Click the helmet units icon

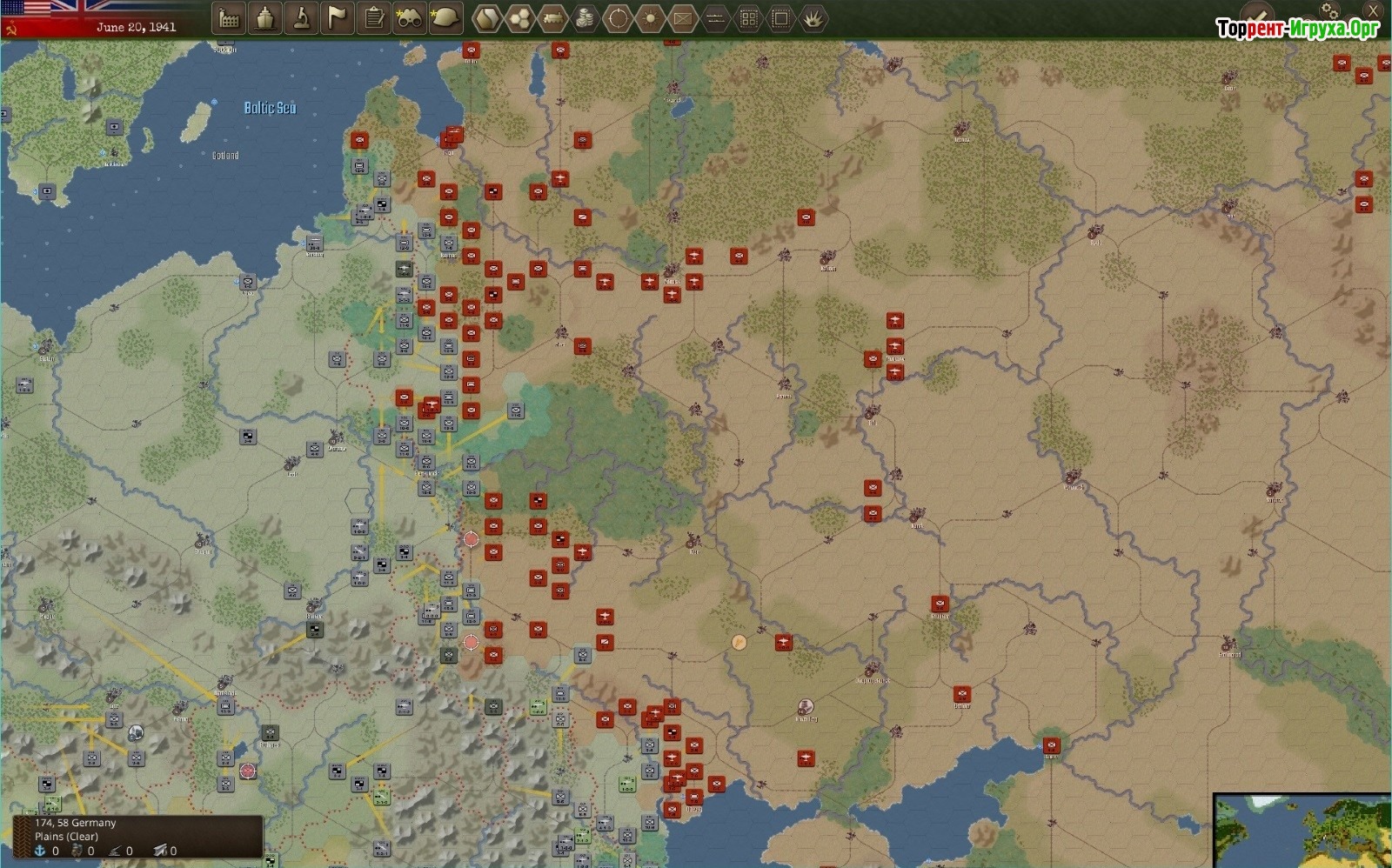point(445,18)
